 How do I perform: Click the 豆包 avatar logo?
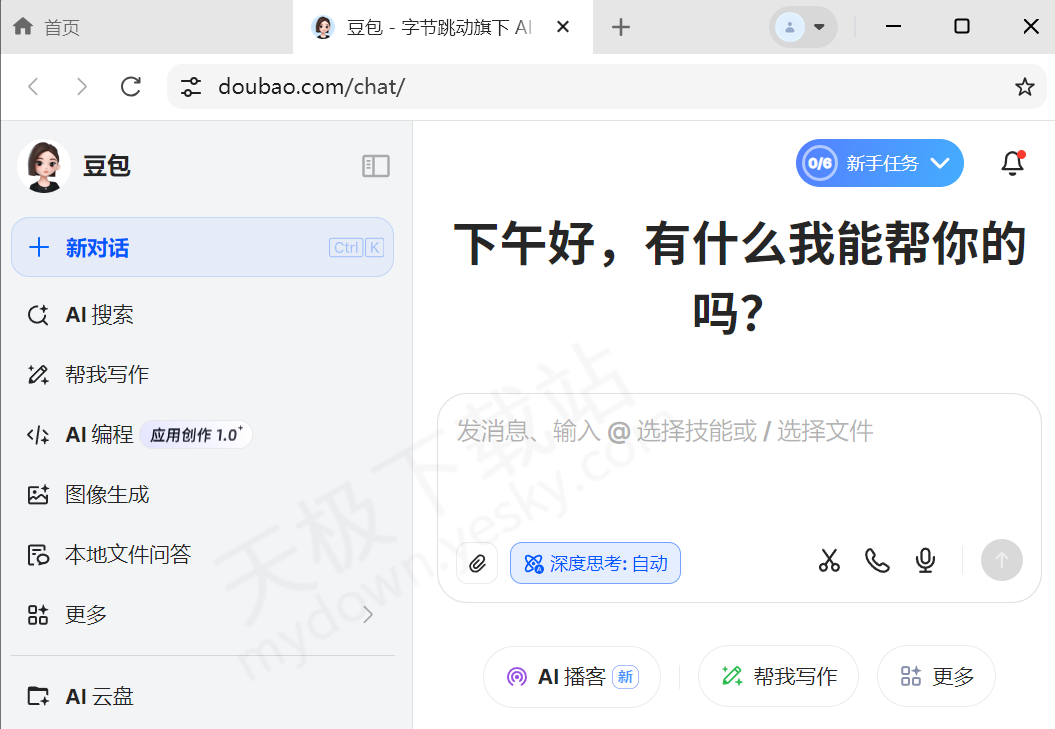tap(44, 166)
